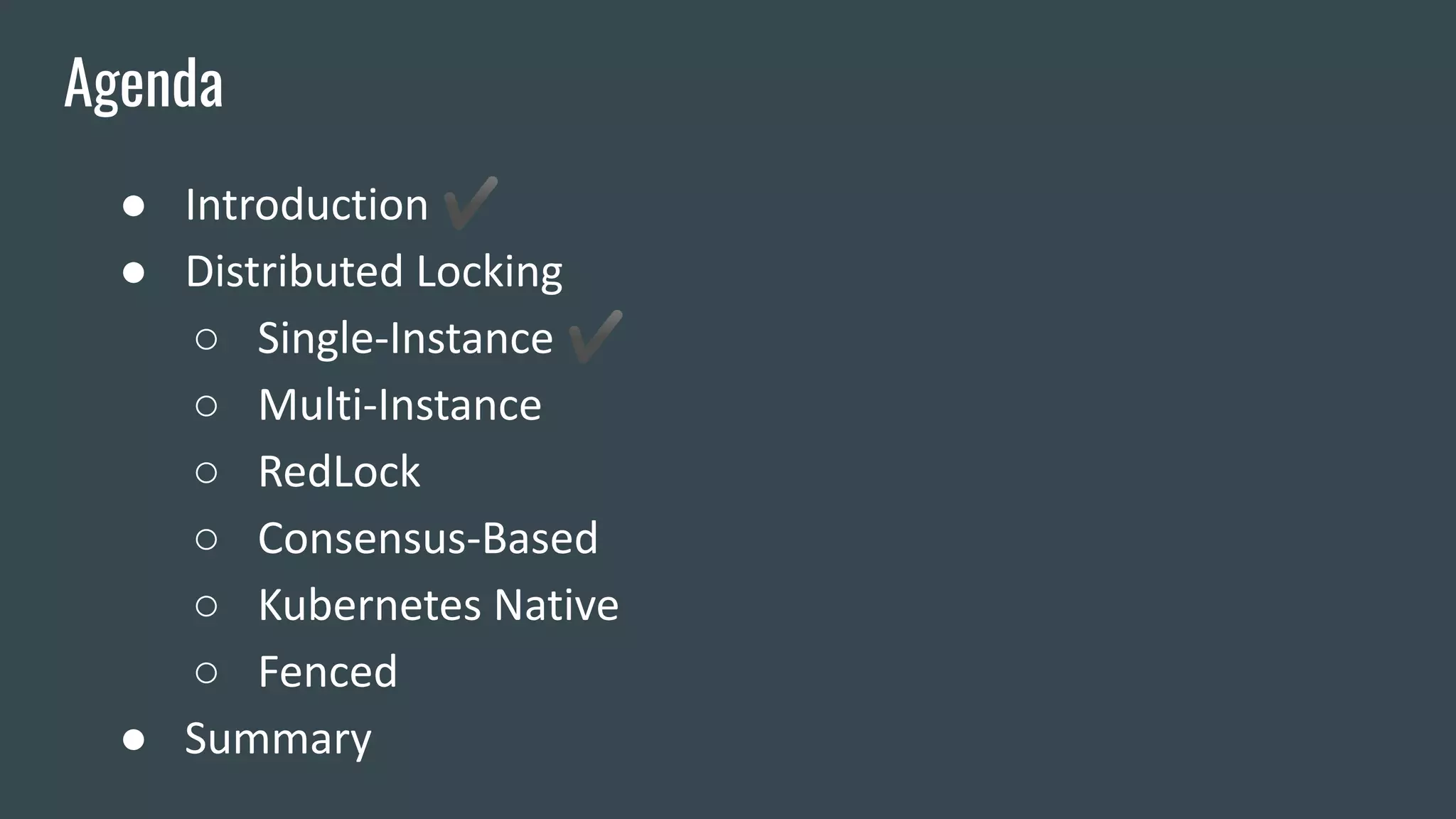Select the RedLock entry
The height and width of the screenshot is (819, 1456).
[x=339, y=471]
